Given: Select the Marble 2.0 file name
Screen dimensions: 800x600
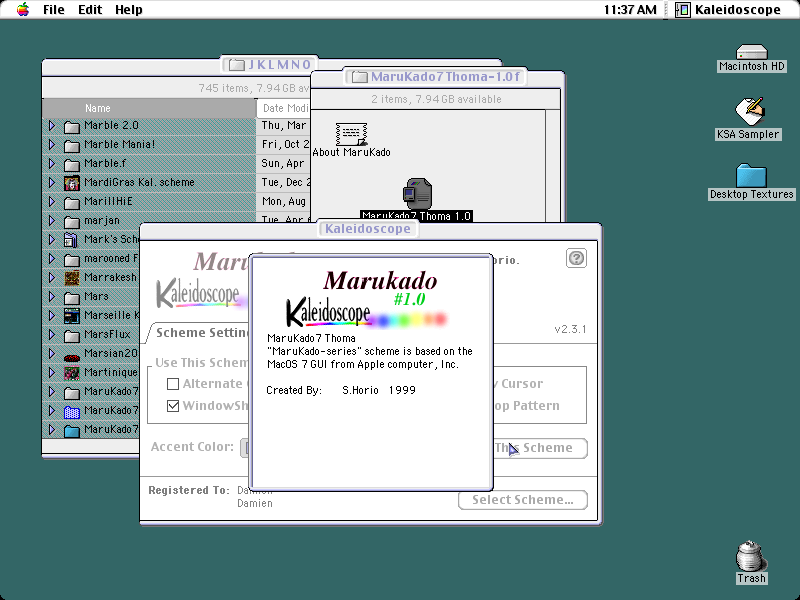Looking at the screenshot, I should [111, 126].
